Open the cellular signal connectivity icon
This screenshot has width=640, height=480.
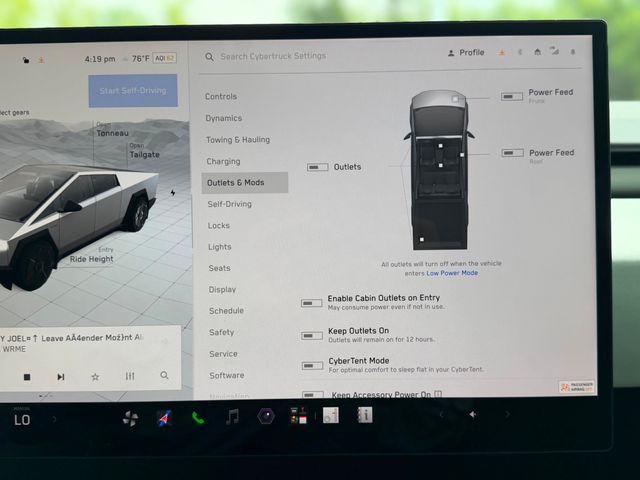tap(554, 51)
